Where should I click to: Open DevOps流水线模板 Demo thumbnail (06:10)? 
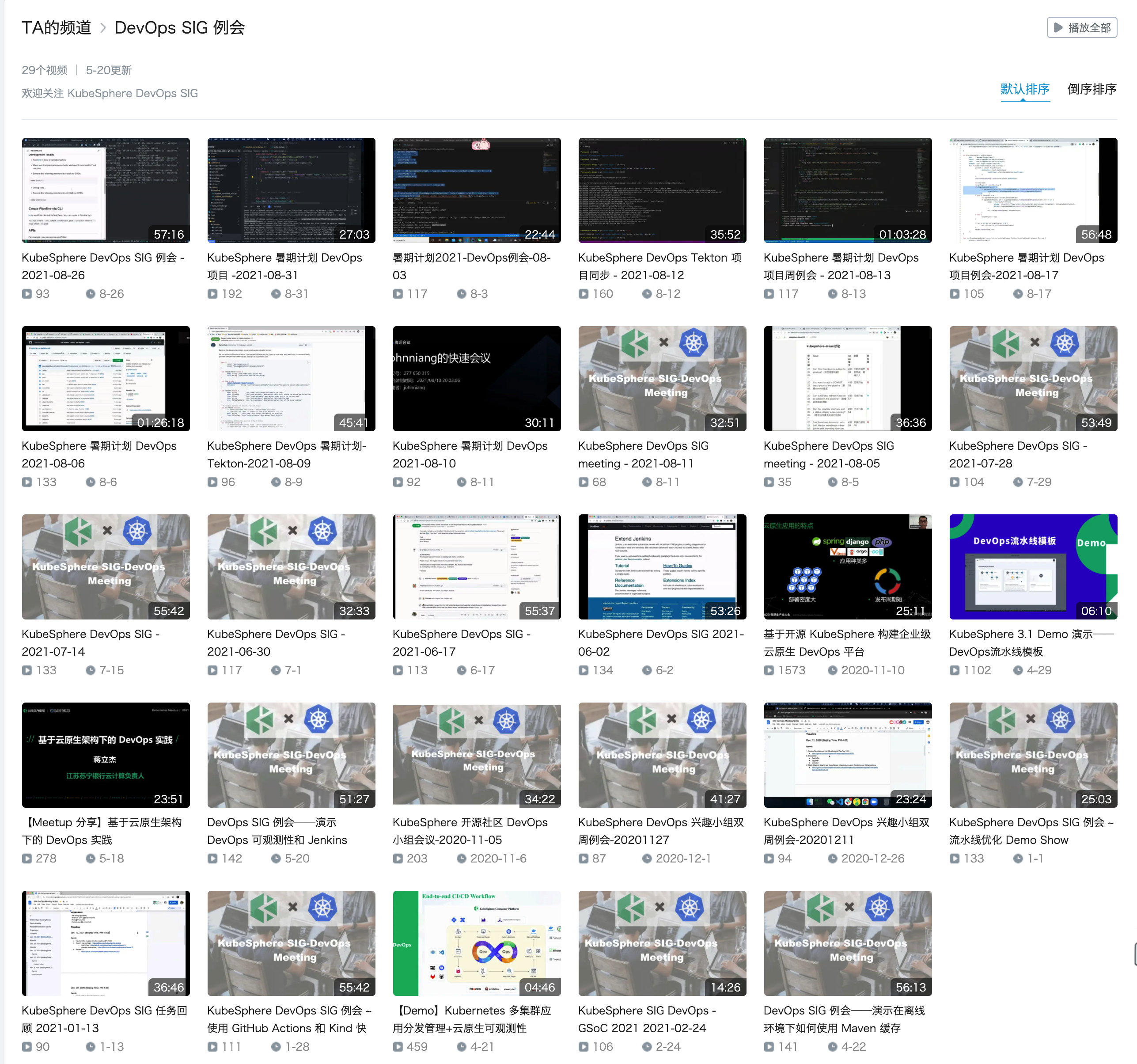pos(1033,566)
